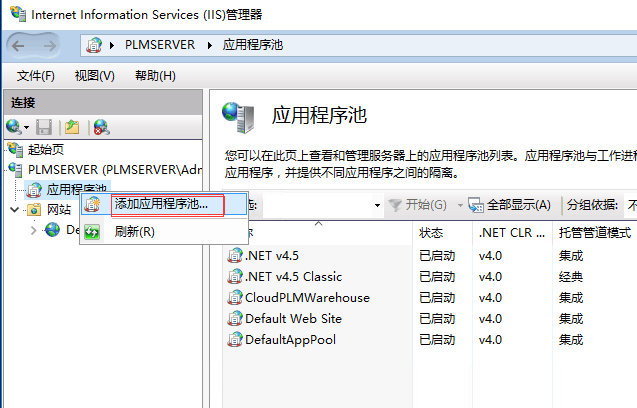Open the 帮助(H) menu
The height and width of the screenshot is (408, 637).
(x=155, y=76)
